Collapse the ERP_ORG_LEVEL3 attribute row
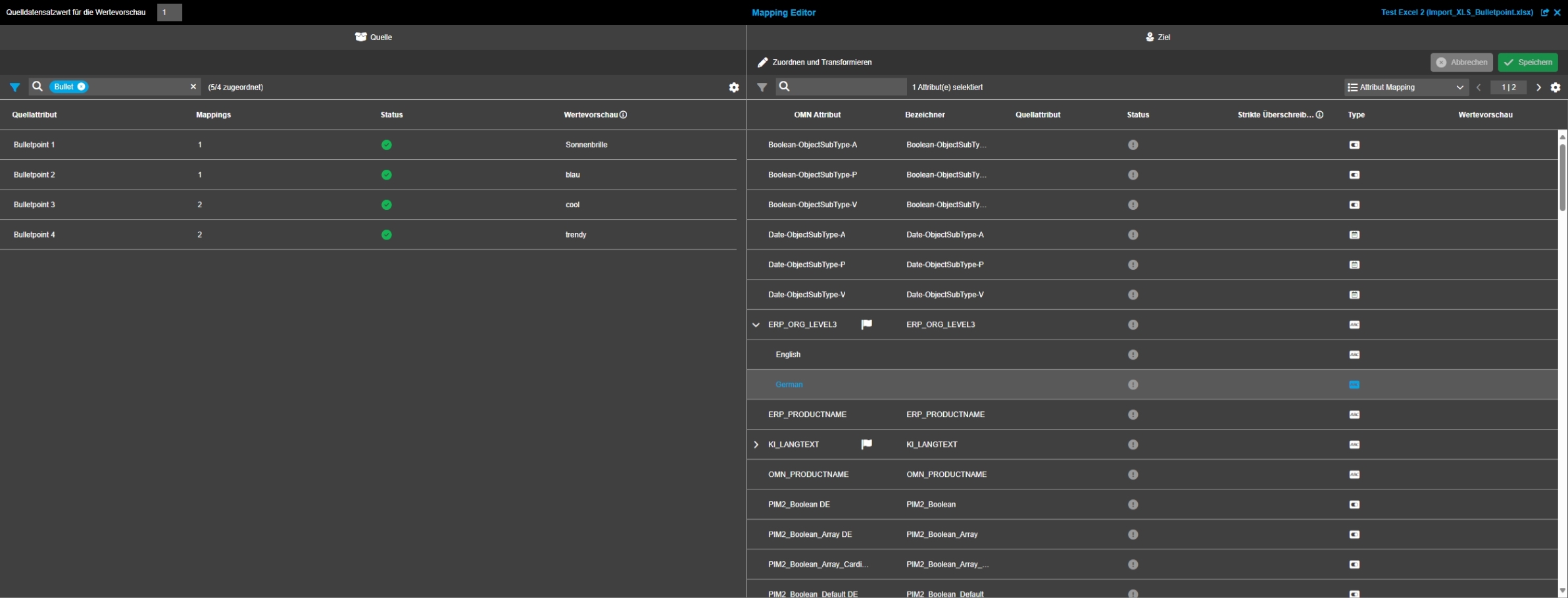 tap(756, 324)
